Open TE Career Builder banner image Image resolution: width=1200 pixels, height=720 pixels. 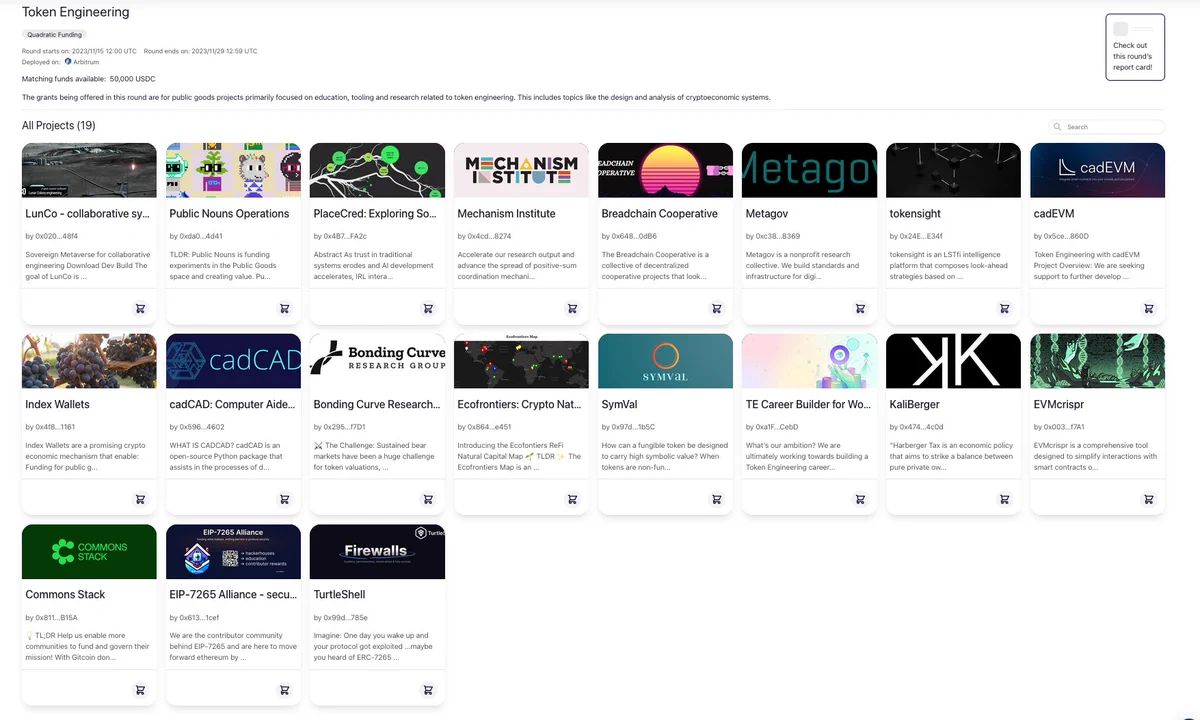coord(809,361)
